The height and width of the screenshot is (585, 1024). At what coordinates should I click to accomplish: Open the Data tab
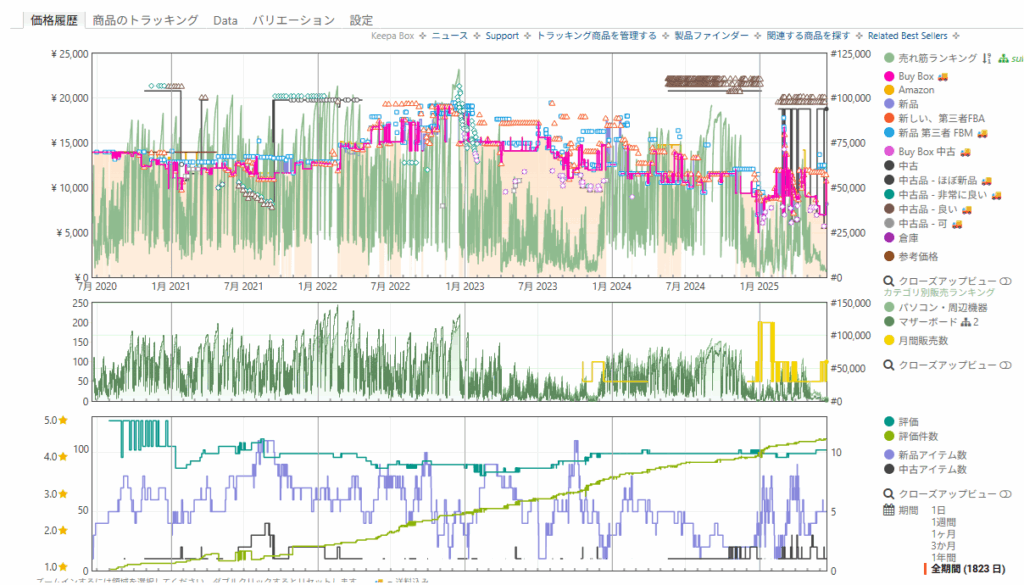(x=225, y=20)
